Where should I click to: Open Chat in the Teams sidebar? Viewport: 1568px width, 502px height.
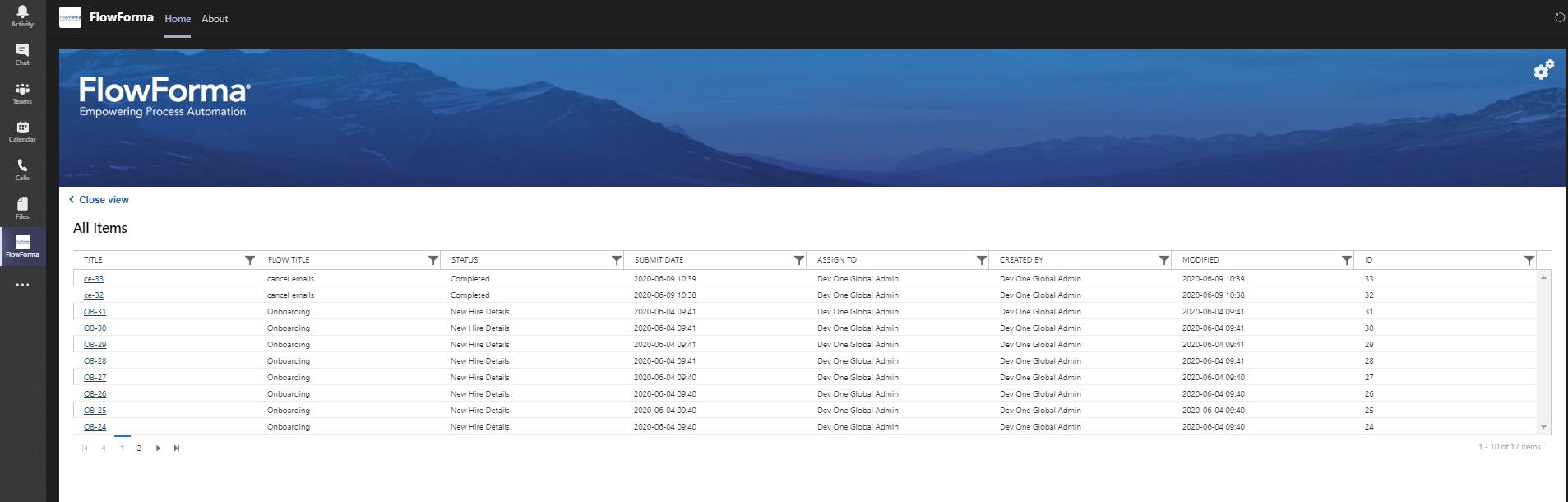click(22, 55)
